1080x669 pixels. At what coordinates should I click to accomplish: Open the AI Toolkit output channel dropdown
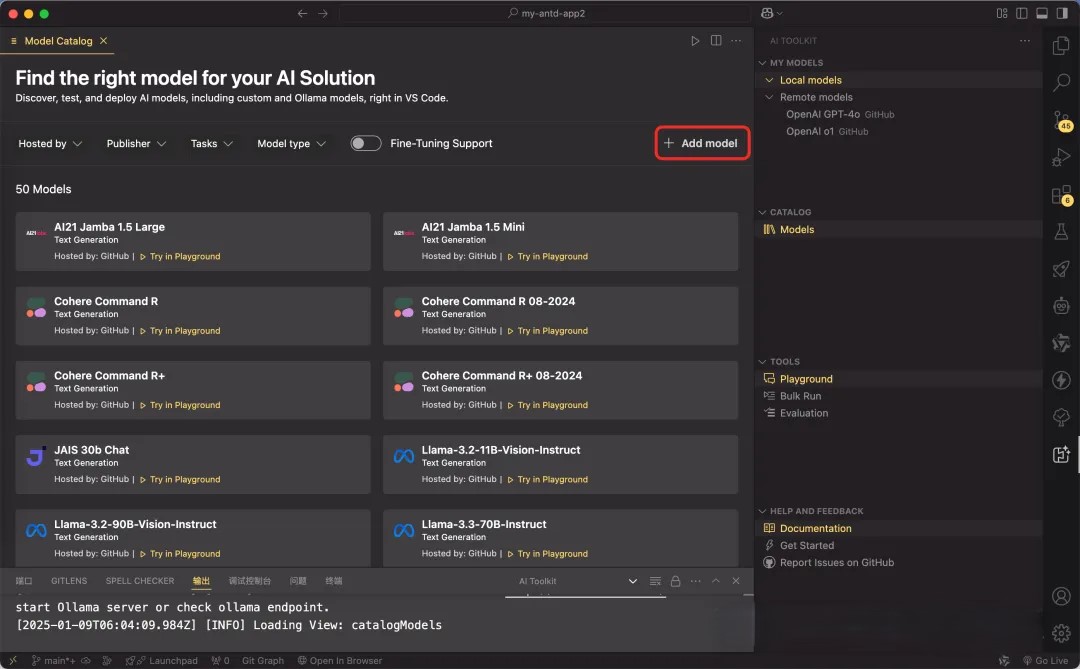[578, 581]
